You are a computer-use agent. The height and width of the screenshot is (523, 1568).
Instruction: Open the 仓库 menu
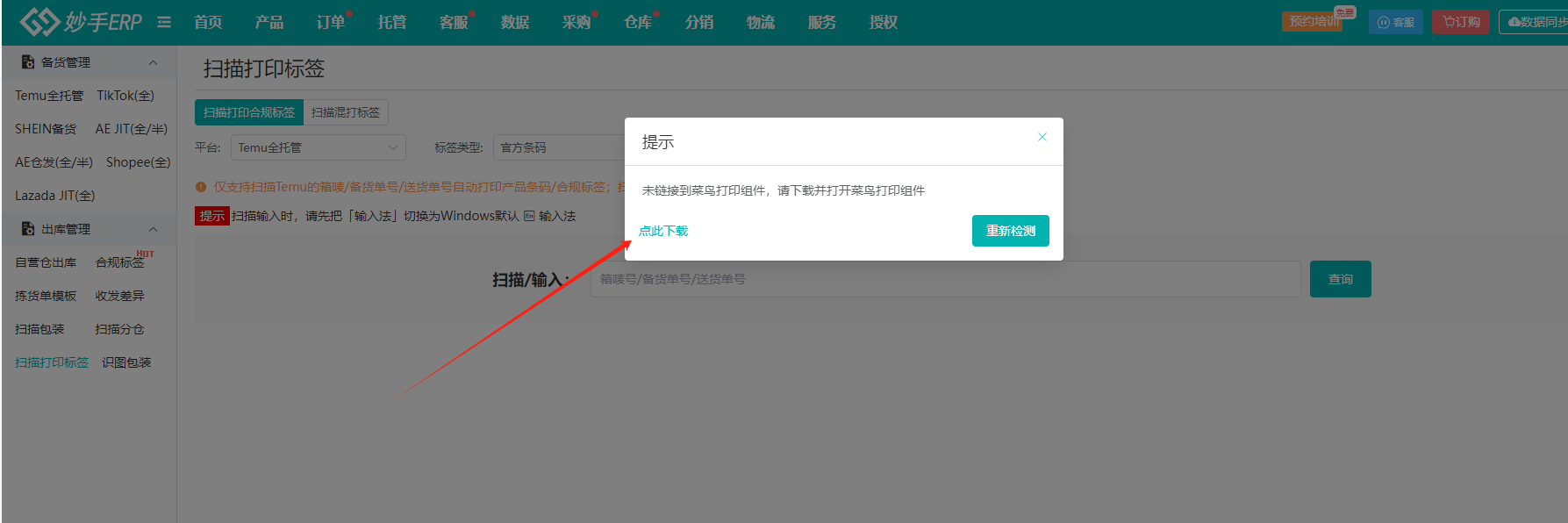tap(638, 22)
